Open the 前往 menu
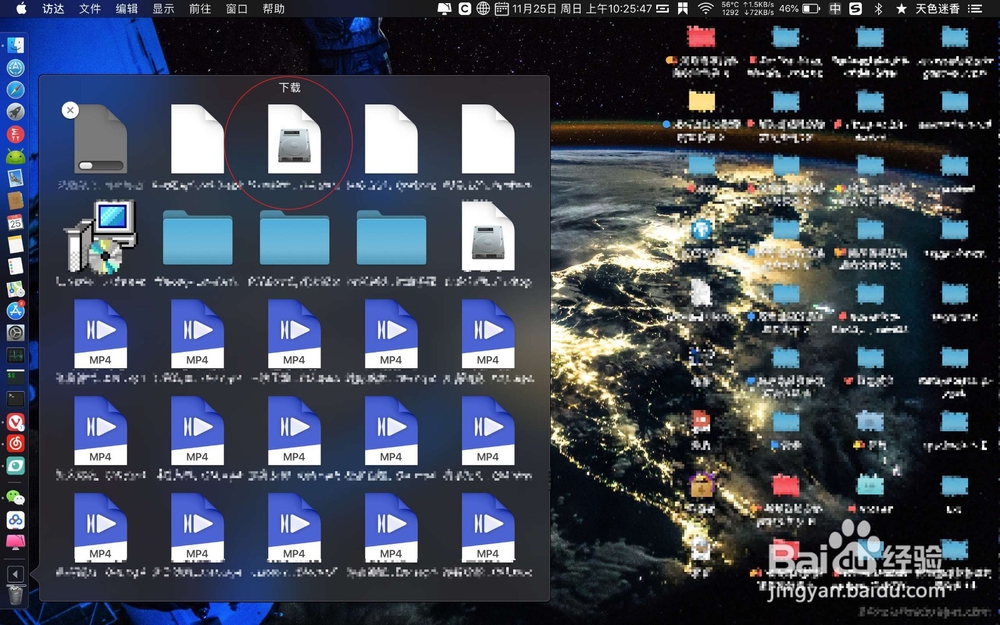Screen dimensions: 1000x625 click(200, 8)
